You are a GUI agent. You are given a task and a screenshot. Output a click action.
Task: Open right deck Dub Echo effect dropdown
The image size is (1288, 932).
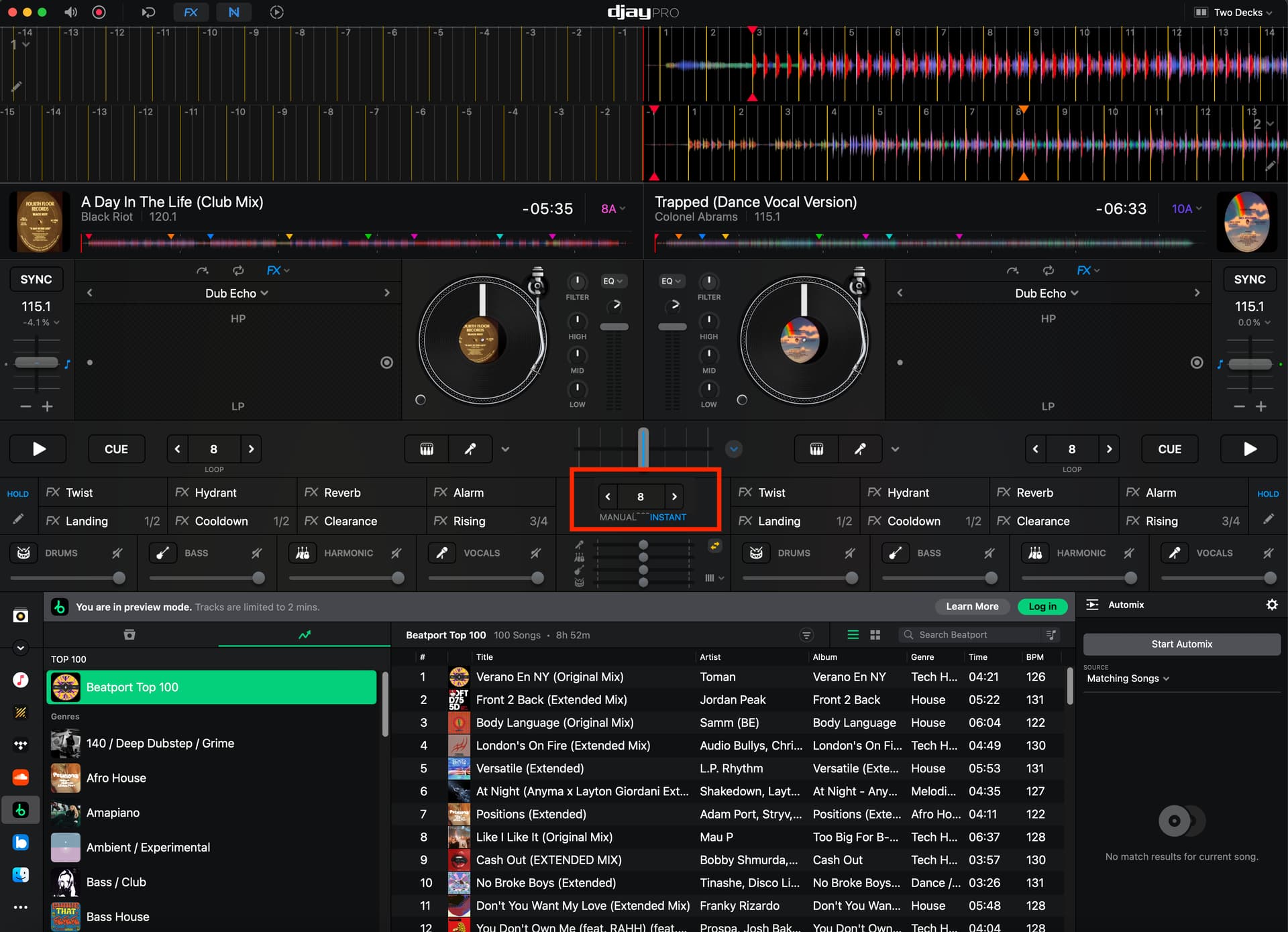[1046, 293]
